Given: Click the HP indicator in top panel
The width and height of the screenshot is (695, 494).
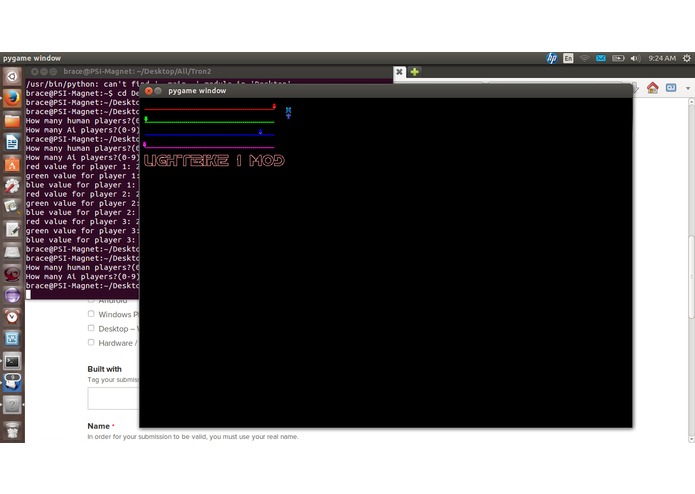Looking at the screenshot, I should pyautogui.click(x=552, y=58).
